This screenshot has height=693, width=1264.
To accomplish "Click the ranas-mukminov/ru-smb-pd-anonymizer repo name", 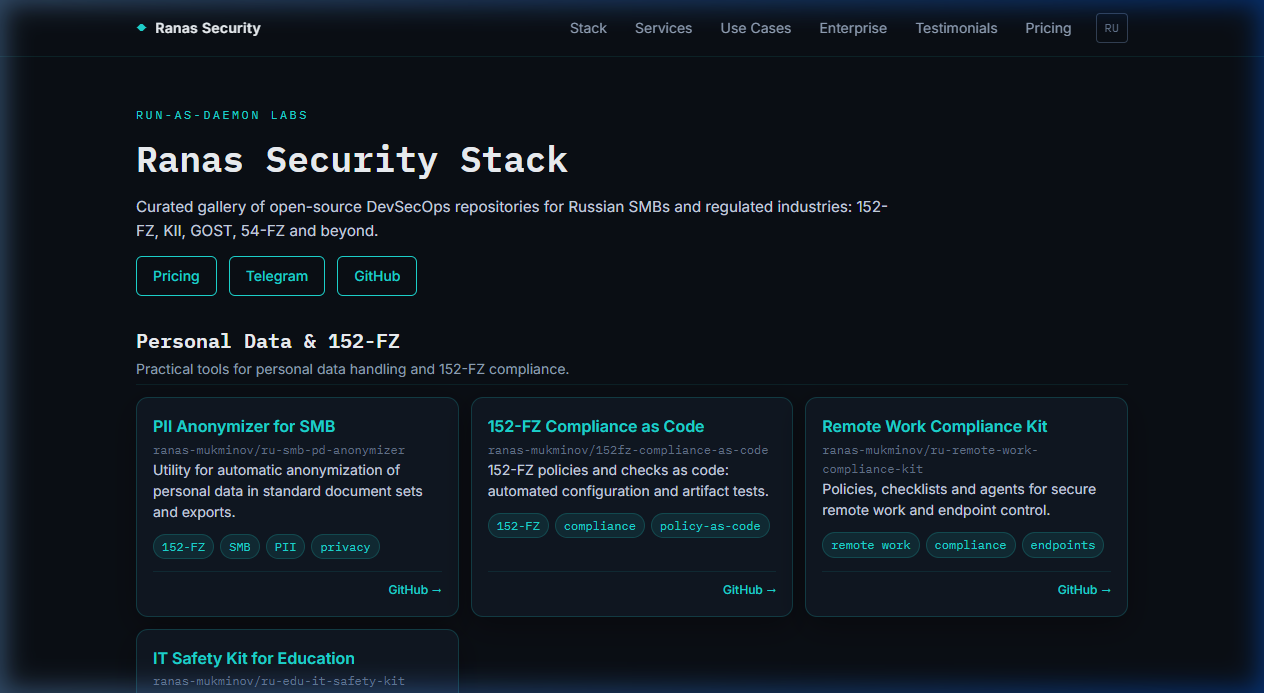I will coord(278,449).
